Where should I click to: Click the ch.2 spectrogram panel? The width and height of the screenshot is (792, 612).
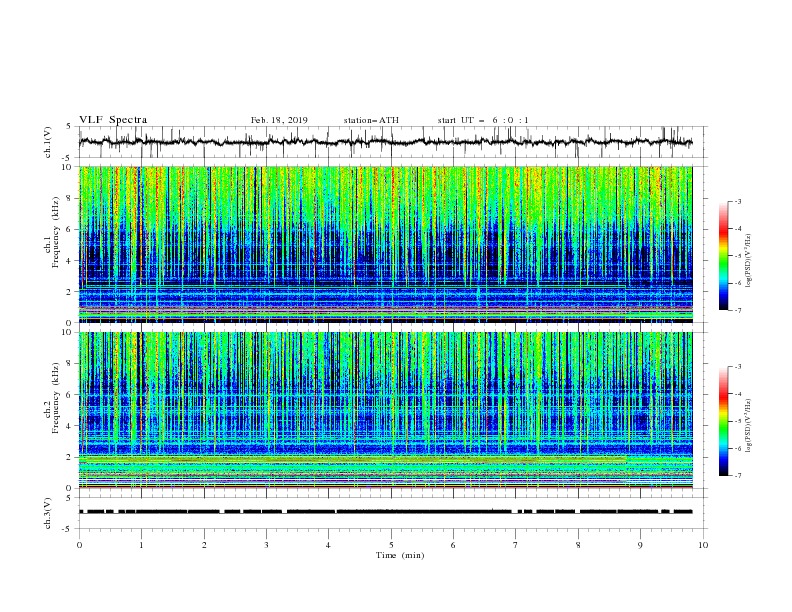pyautogui.click(x=386, y=410)
